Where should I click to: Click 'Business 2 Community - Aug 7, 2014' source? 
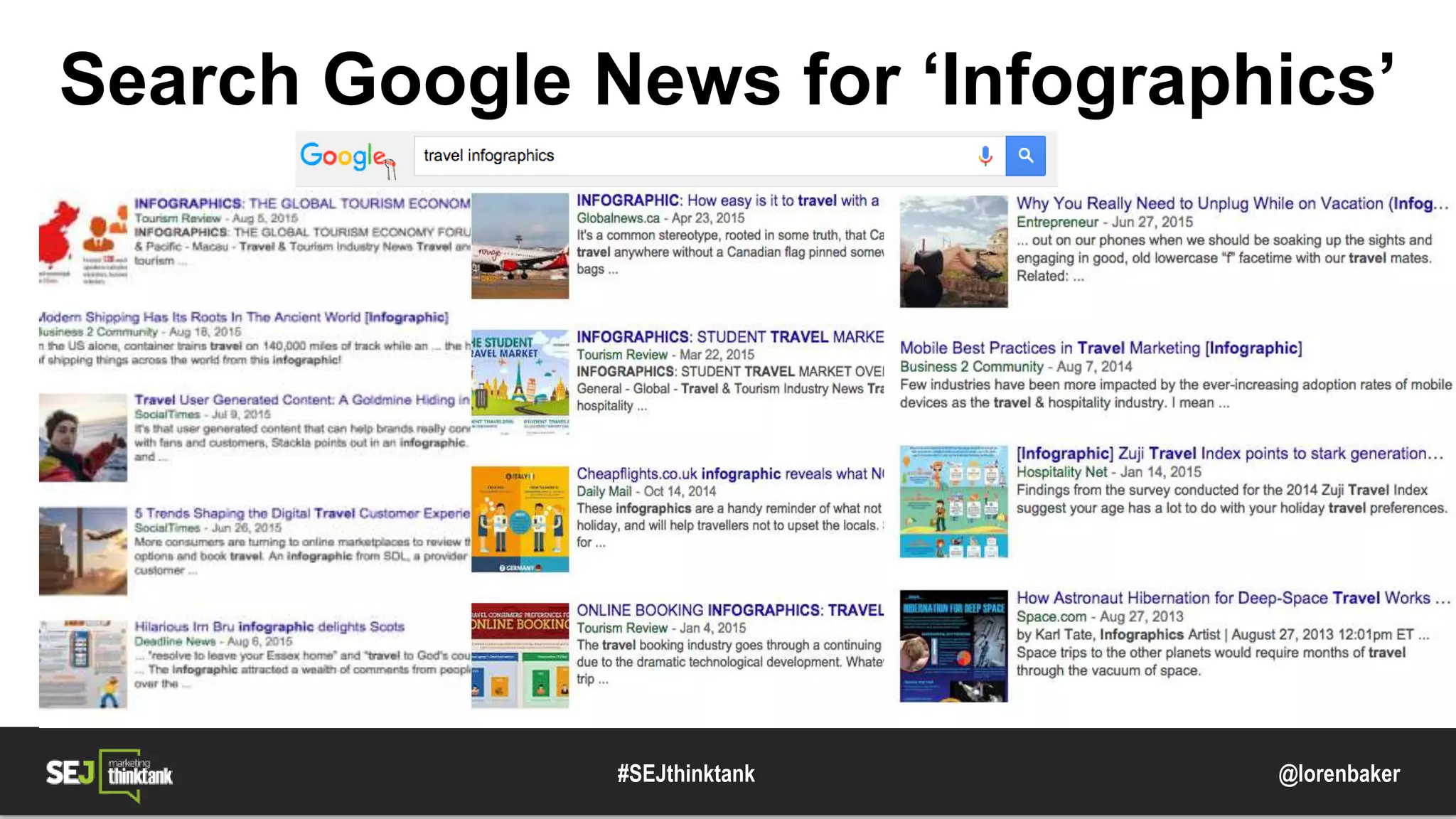point(1016,366)
